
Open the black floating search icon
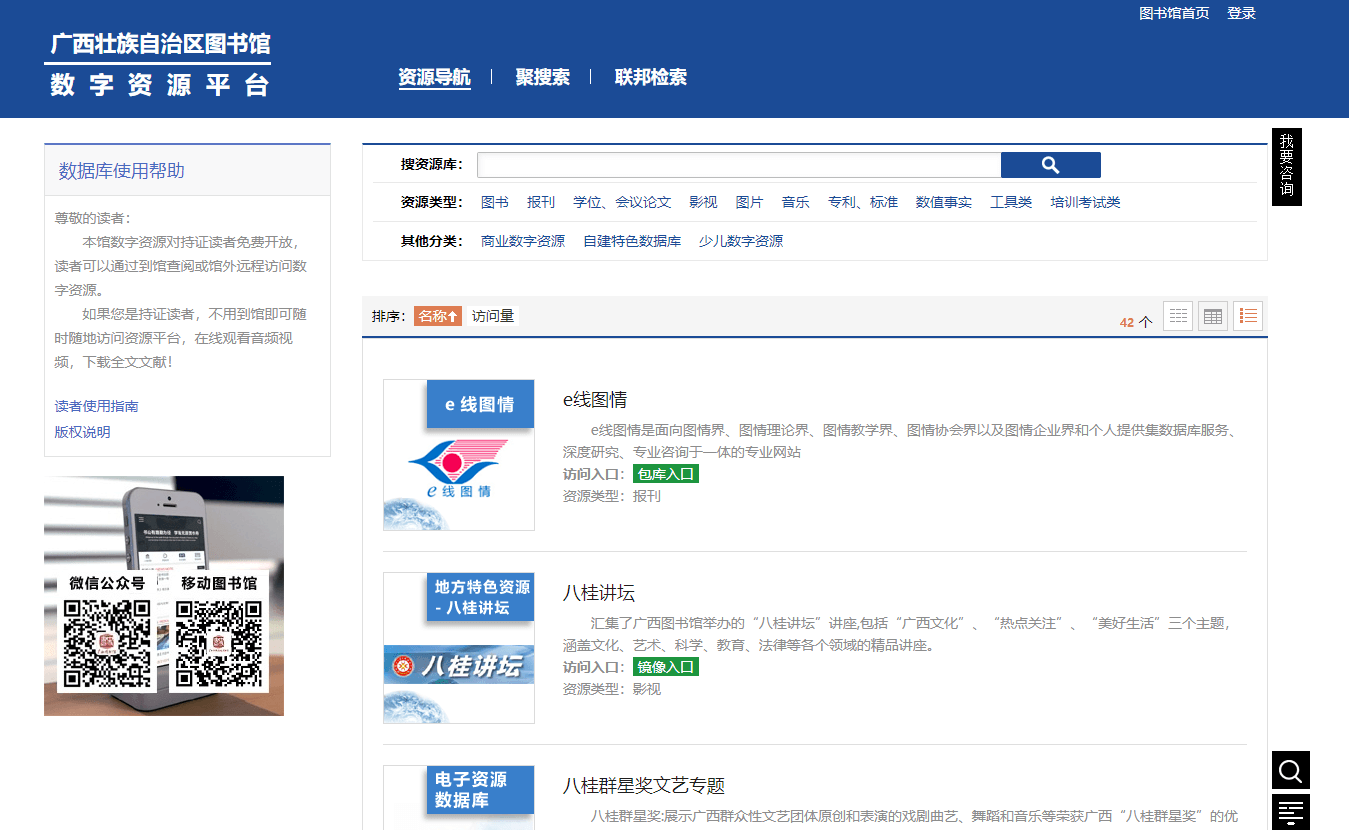click(1290, 770)
